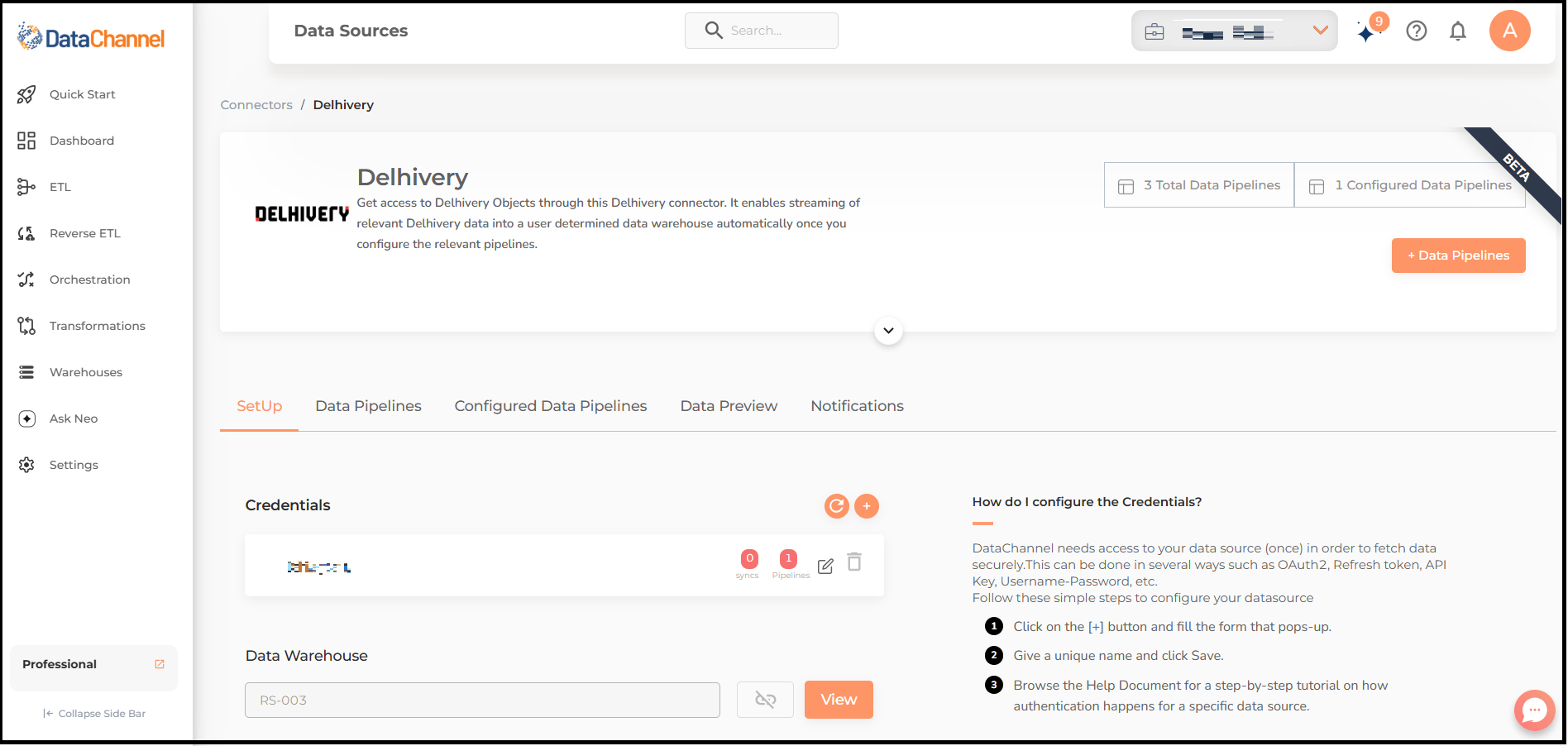The height and width of the screenshot is (746, 1568).
Task: Click the search magnifier icon
Action: coord(714,31)
